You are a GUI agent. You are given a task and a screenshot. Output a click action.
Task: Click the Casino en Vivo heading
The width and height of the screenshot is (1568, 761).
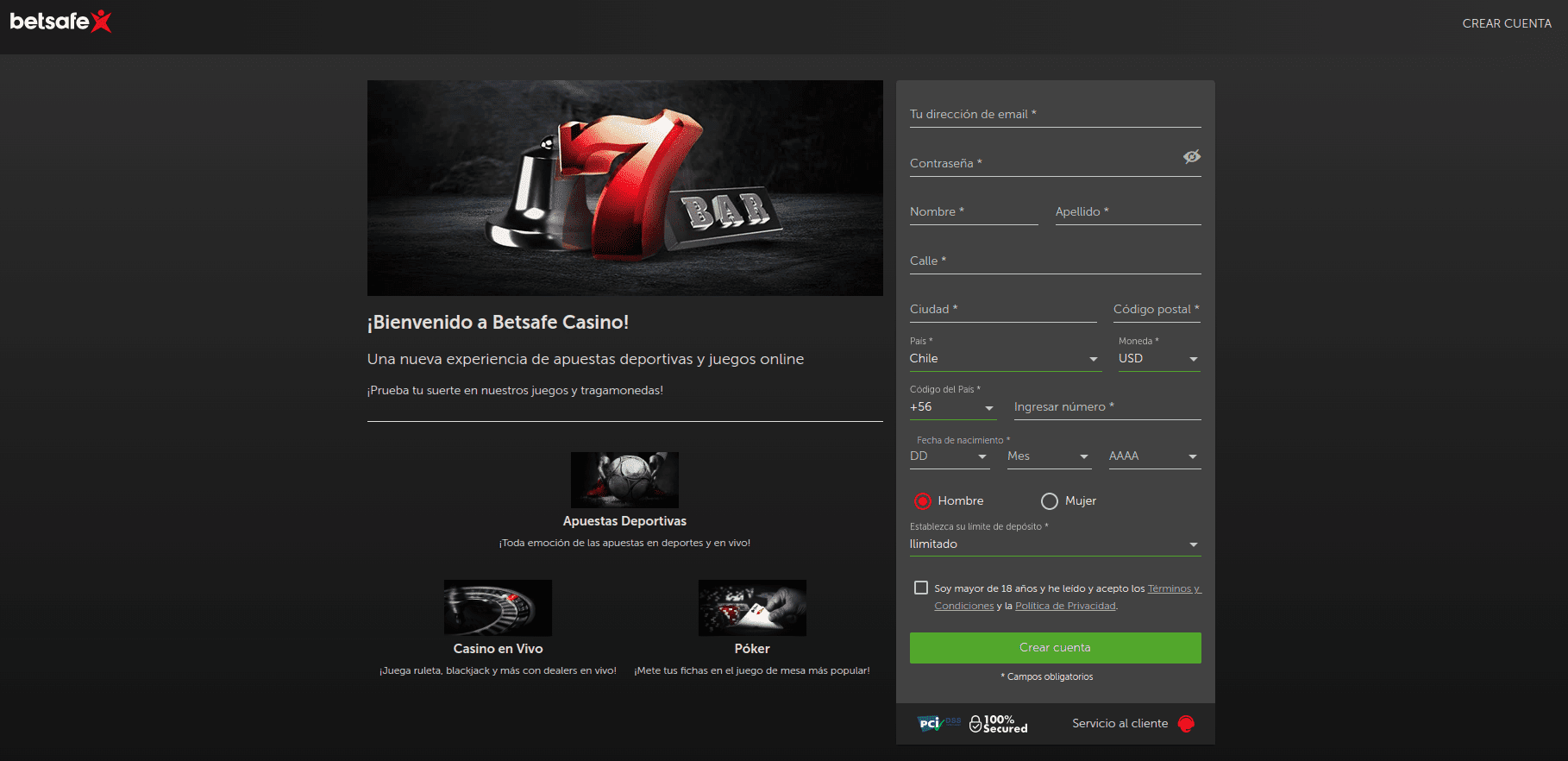pyautogui.click(x=498, y=649)
